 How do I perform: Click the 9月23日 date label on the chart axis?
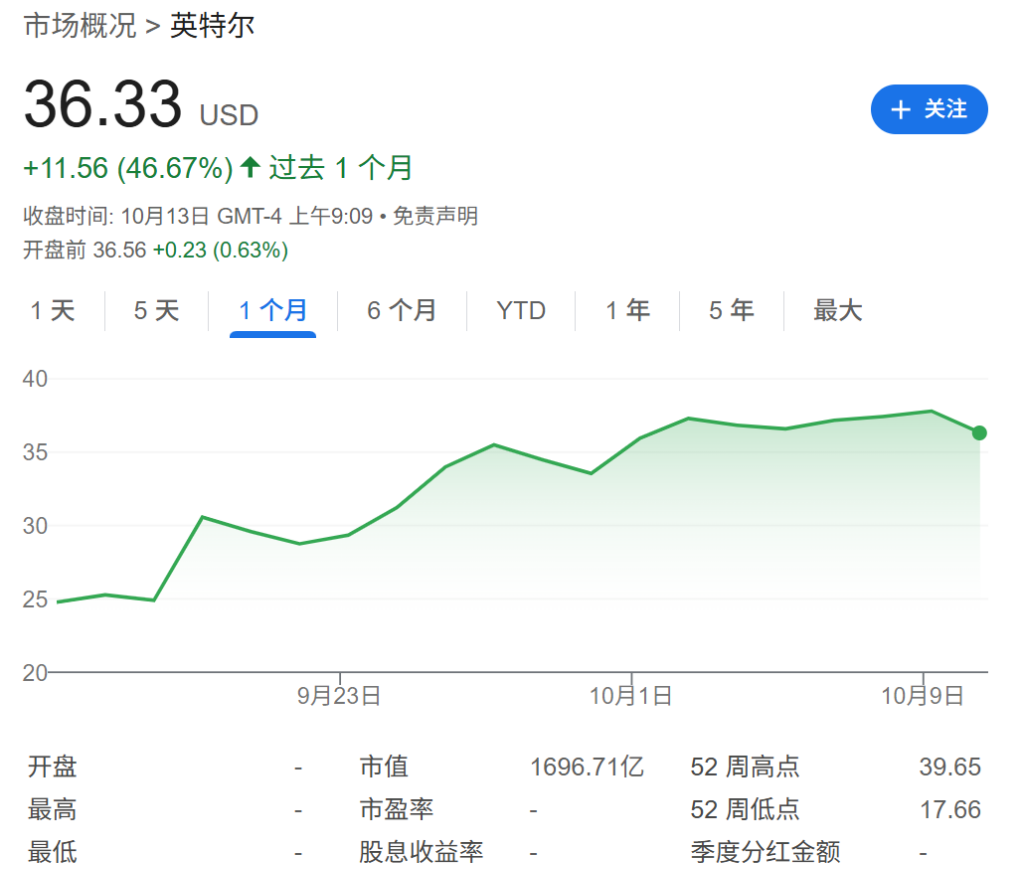click(x=339, y=696)
